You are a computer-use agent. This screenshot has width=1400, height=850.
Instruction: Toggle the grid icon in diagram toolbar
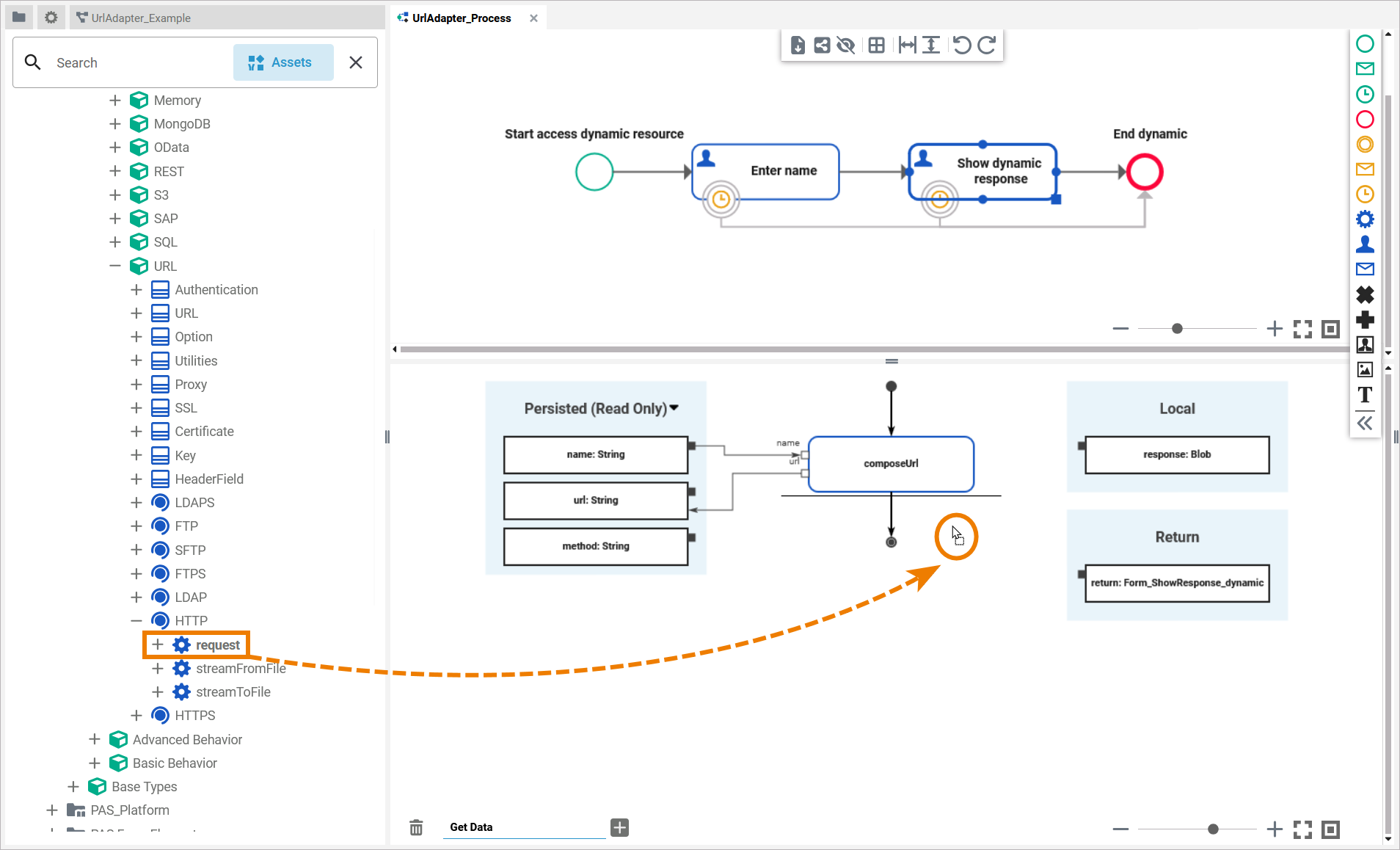[876, 46]
